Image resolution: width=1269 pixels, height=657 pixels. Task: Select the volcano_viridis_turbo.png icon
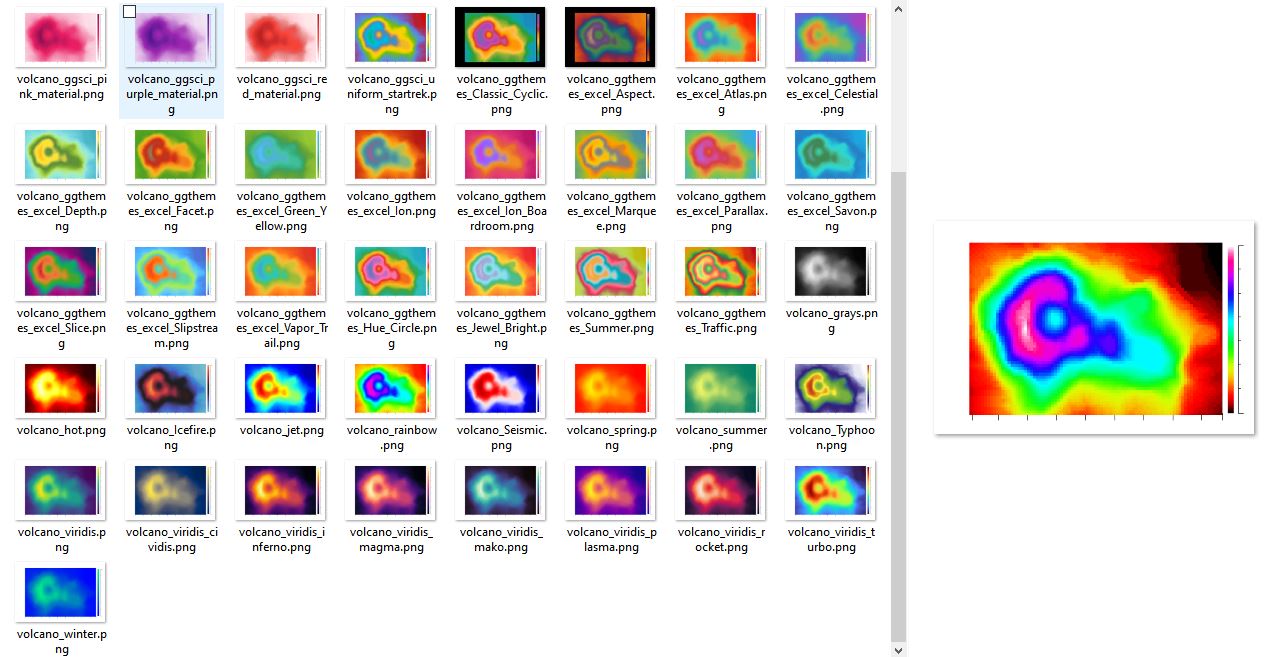point(830,491)
